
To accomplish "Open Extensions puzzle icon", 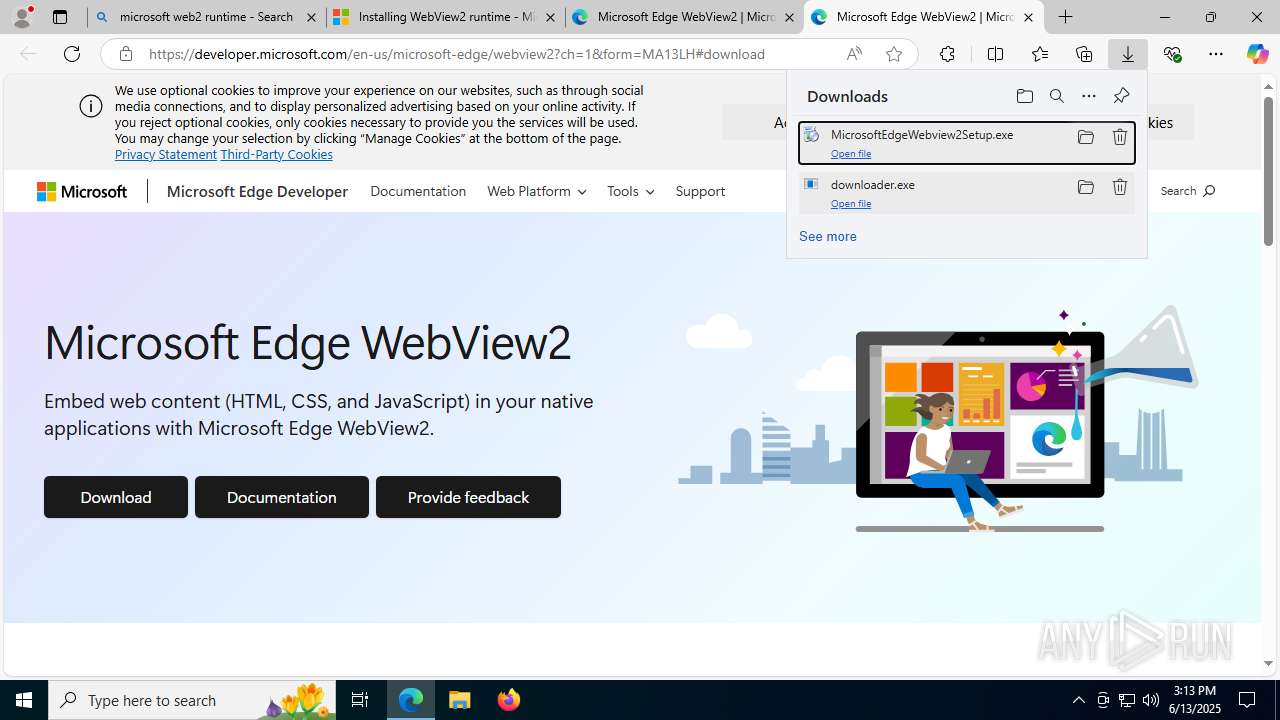I will tap(947, 54).
